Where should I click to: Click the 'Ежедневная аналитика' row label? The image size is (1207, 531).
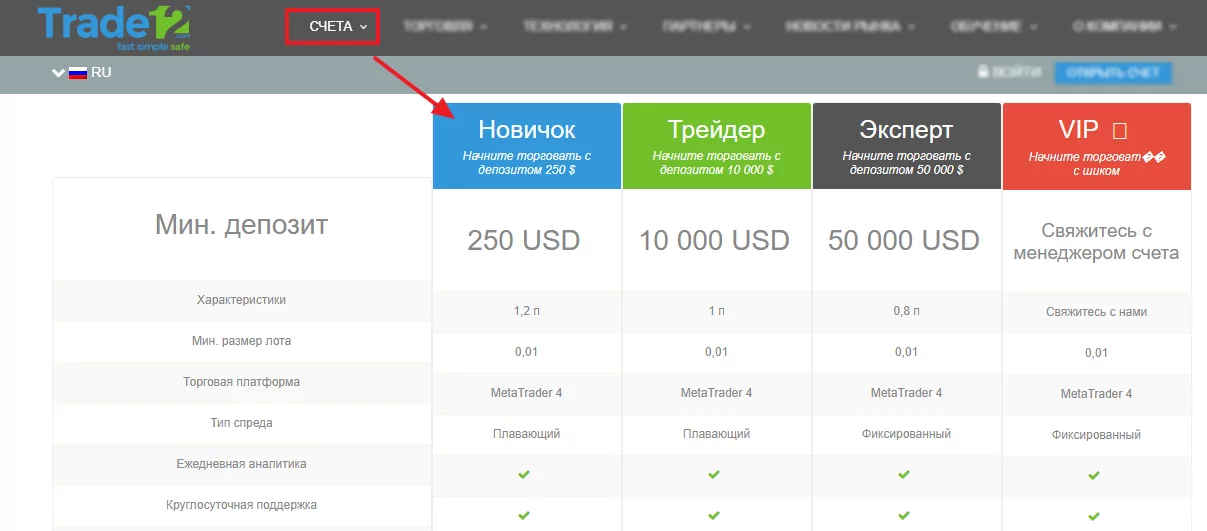click(242, 464)
